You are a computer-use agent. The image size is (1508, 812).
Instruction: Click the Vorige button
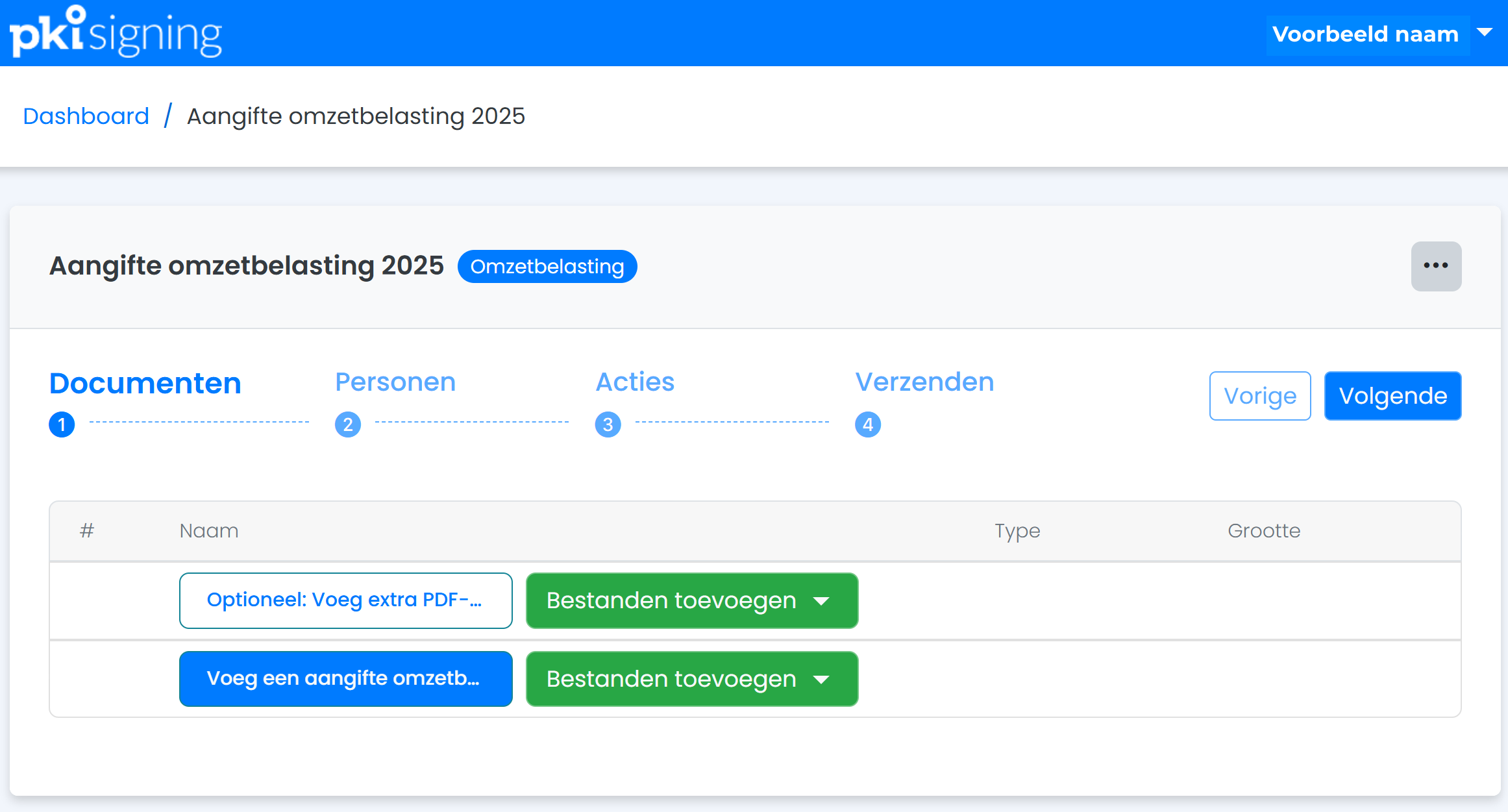tap(1260, 396)
